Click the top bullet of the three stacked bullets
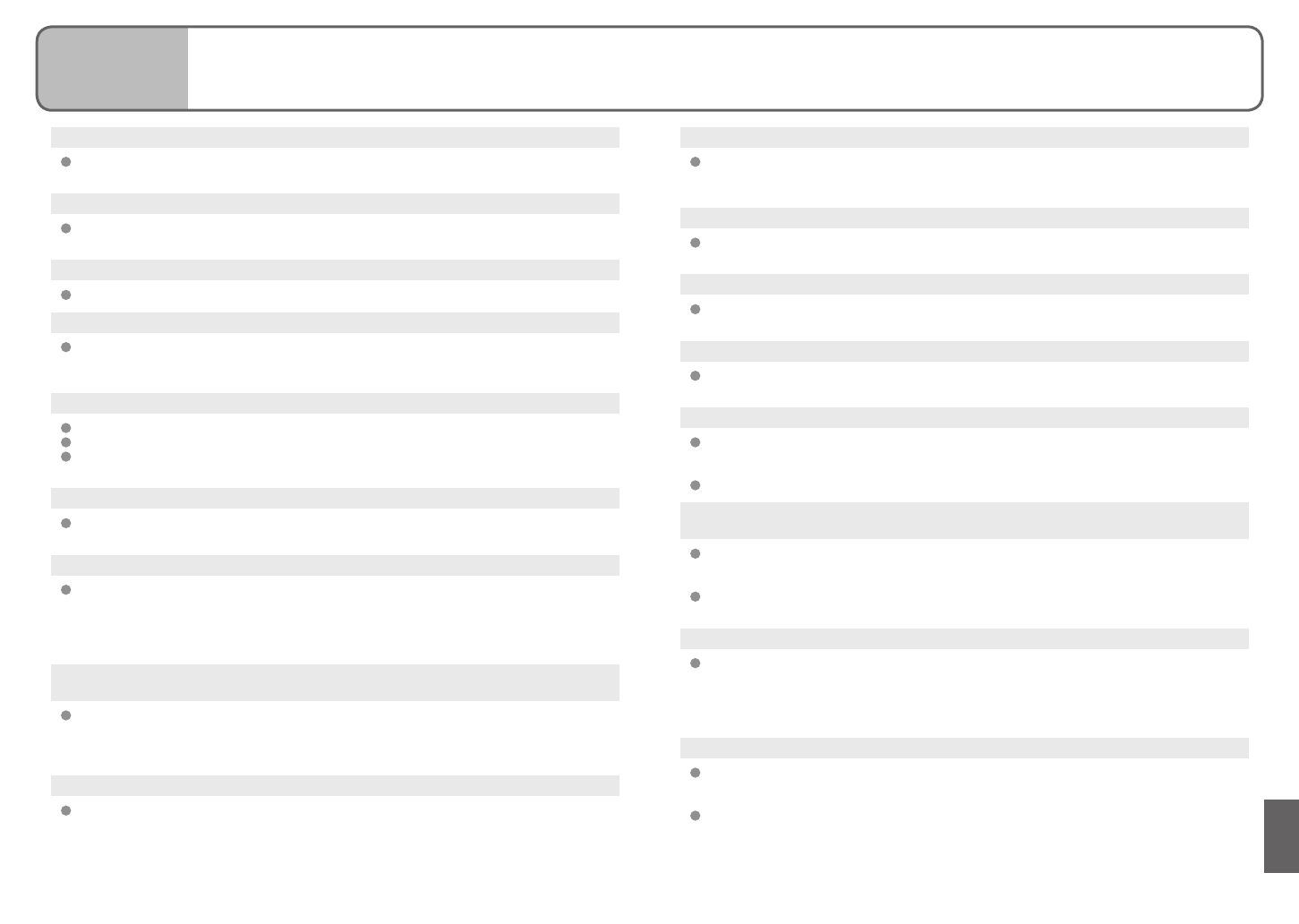 coord(65,428)
